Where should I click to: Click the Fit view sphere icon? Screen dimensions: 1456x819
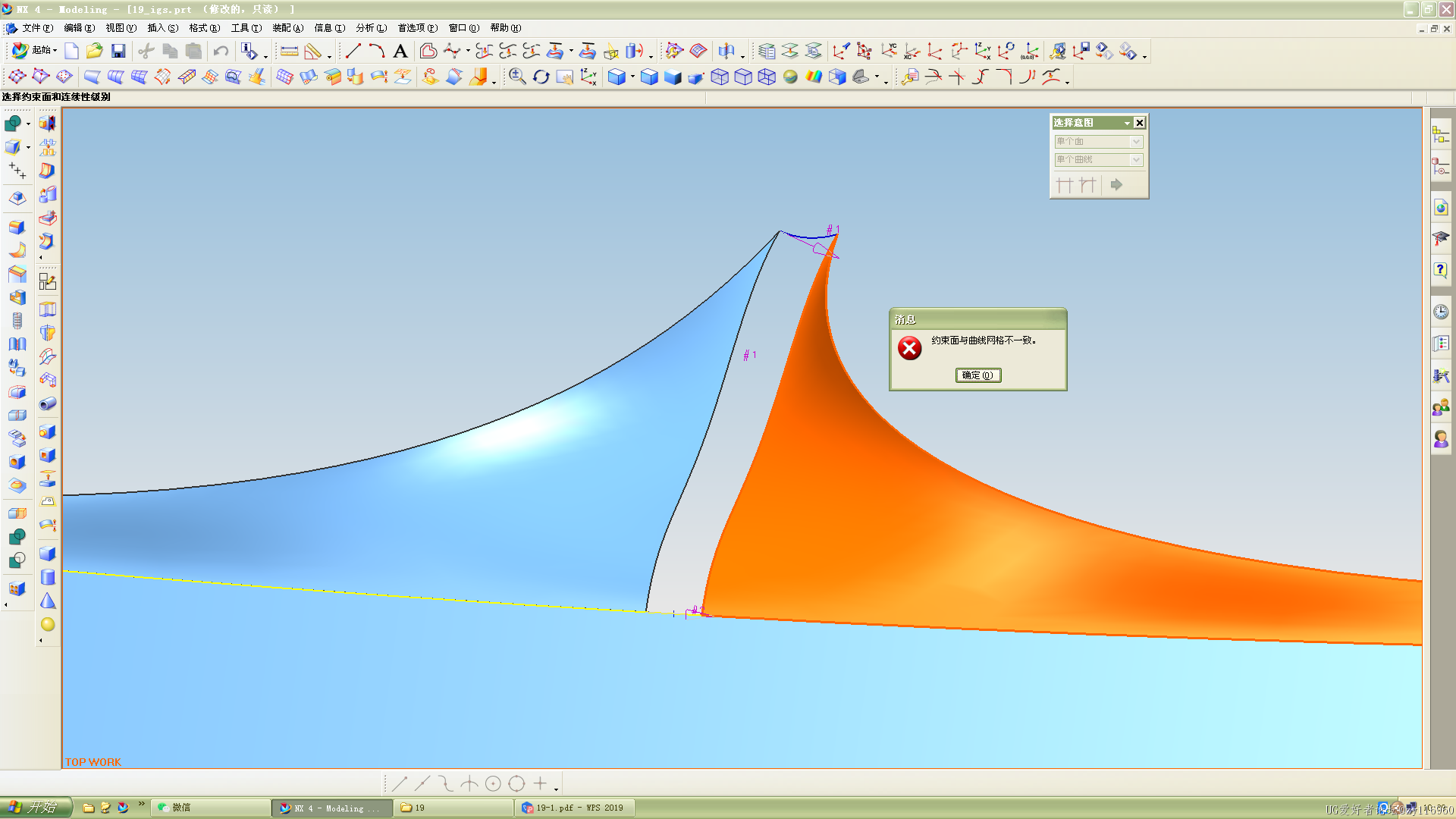click(790, 77)
